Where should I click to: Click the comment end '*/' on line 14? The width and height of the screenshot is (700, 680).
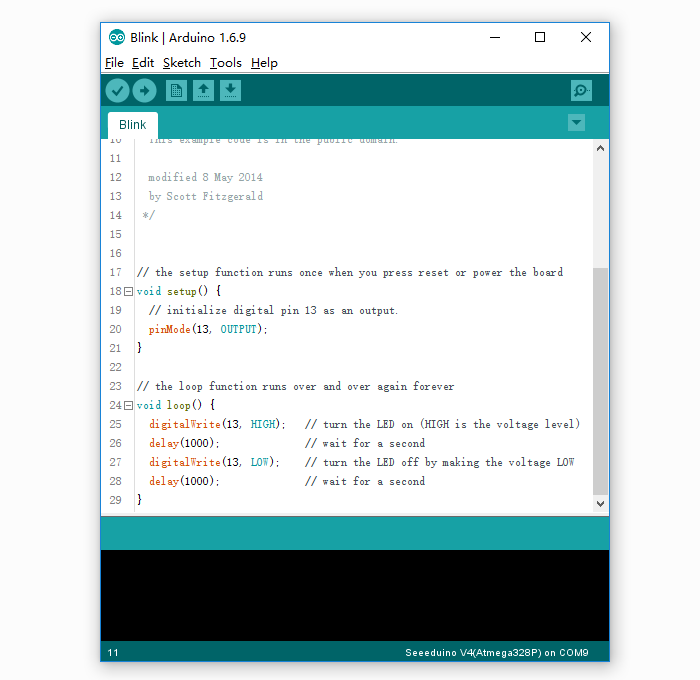[x=148, y=215]
